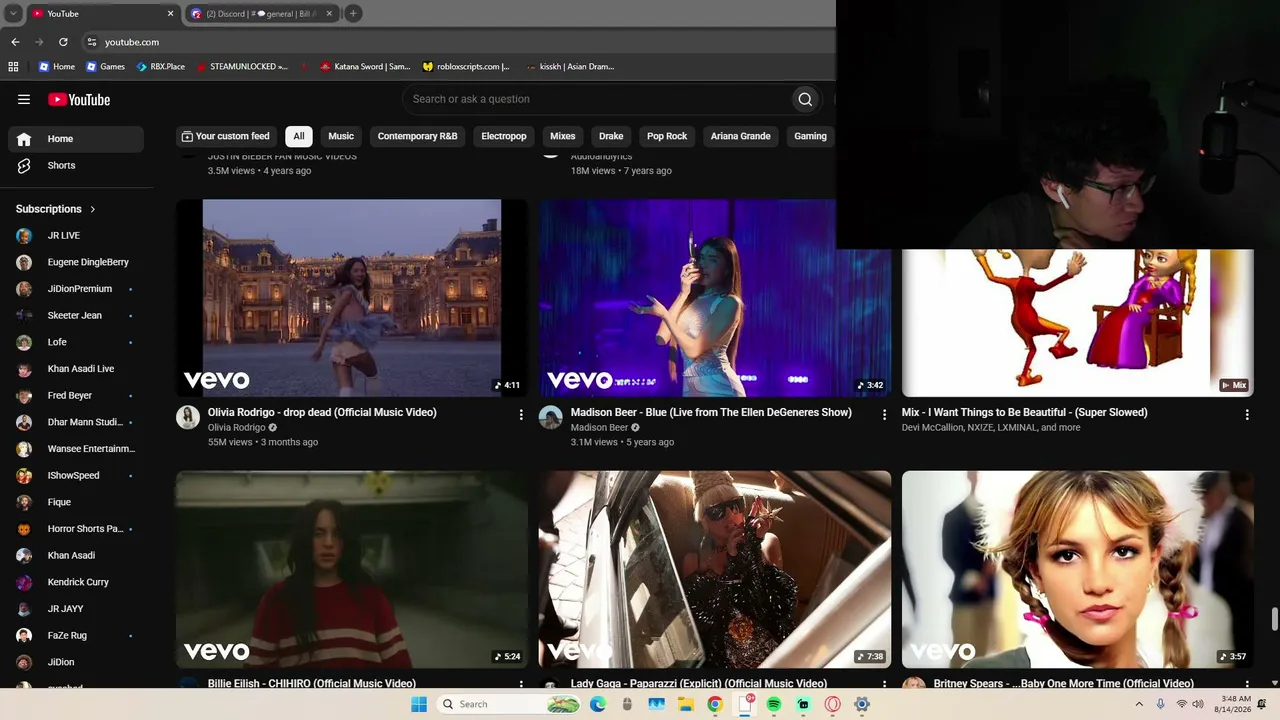Open the RBX.Place bookmark
The width and height of the screenshot is (1280, 720).
(160, 67)
